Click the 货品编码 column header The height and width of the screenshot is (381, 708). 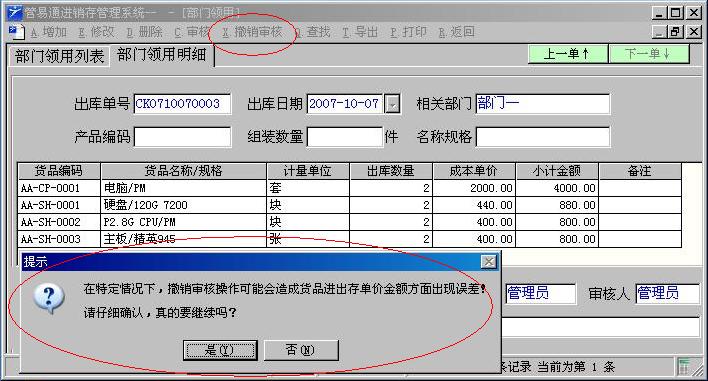pos(59,171)
